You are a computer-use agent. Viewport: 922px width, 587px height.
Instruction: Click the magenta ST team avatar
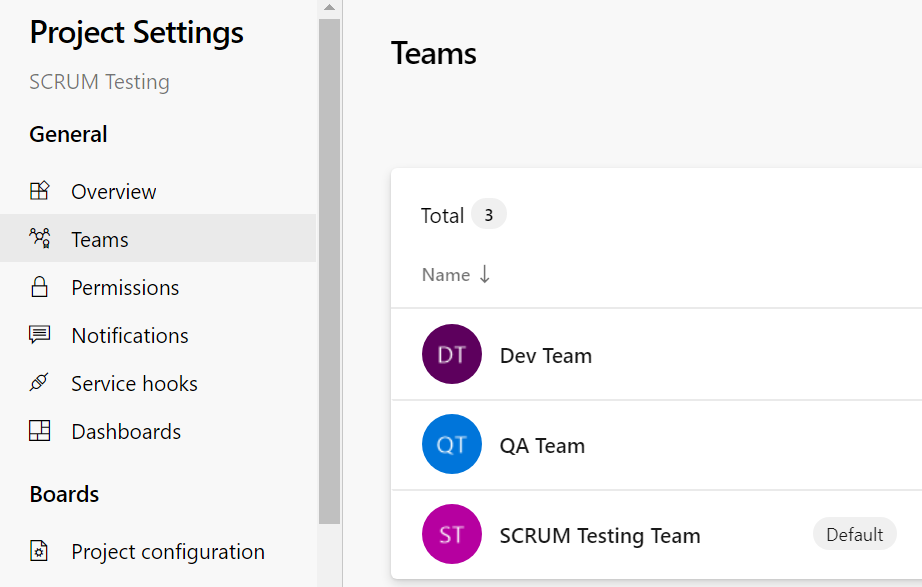[x=452, y=534]
